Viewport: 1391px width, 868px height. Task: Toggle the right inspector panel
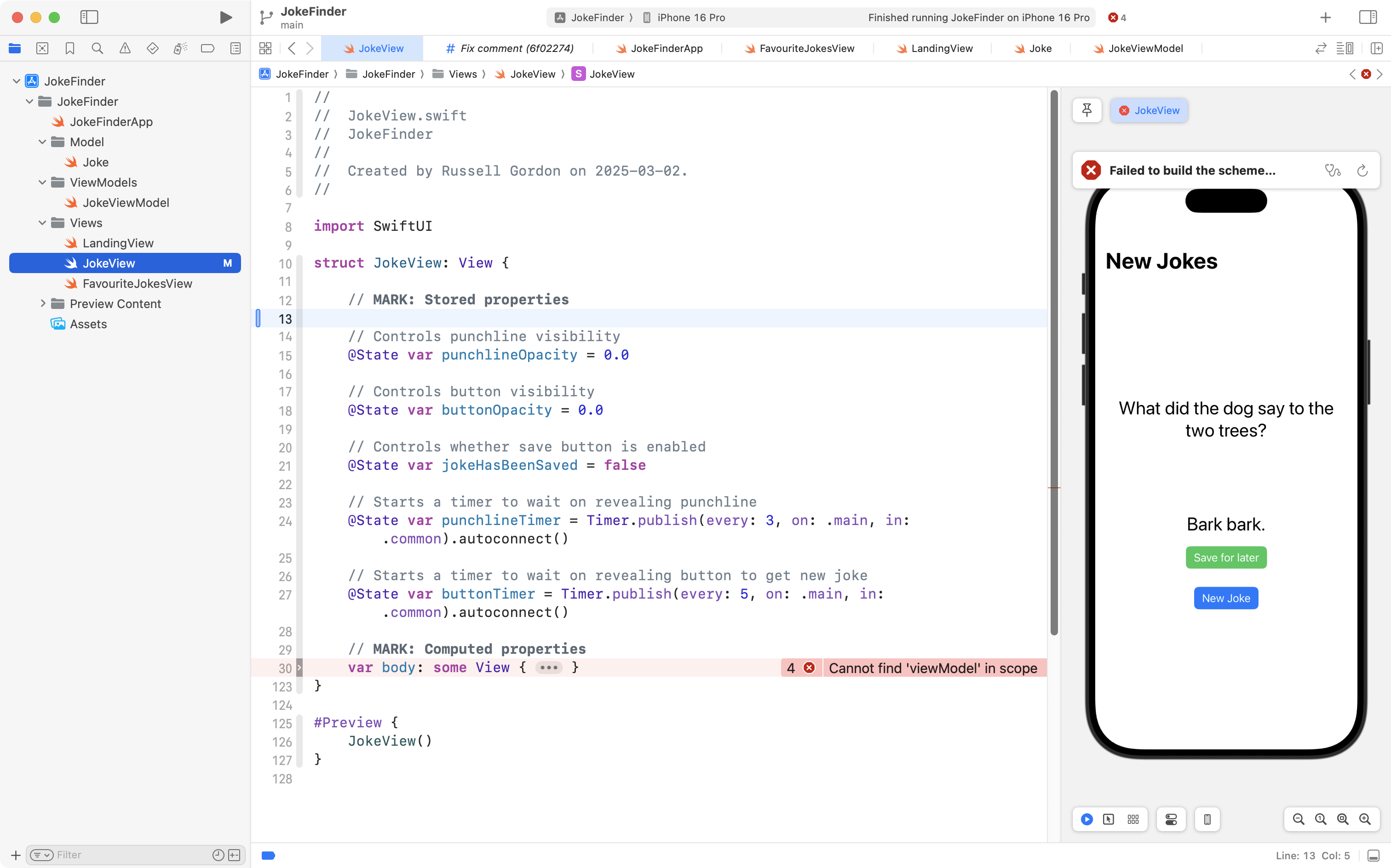pos(1368,17)
